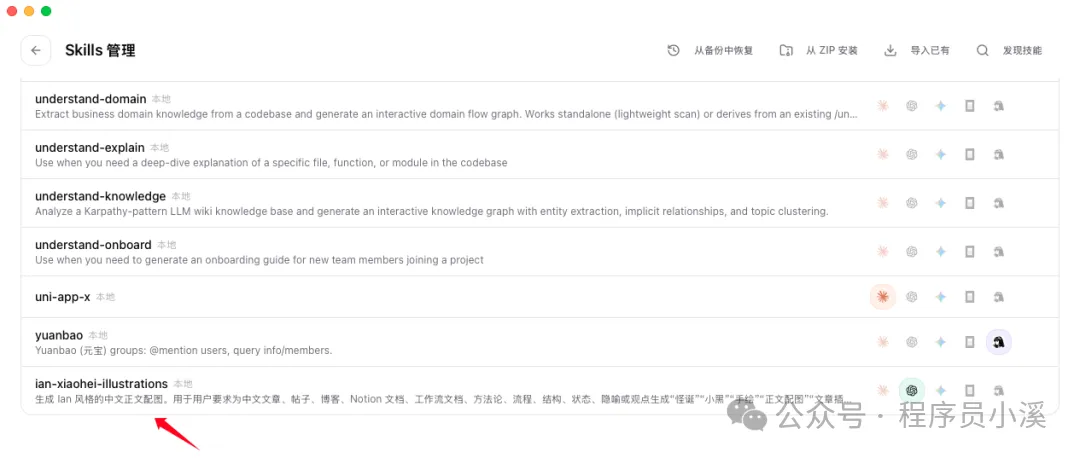Click description starting '生成 Ian 风格的中文正文配图'

(446, 399)
